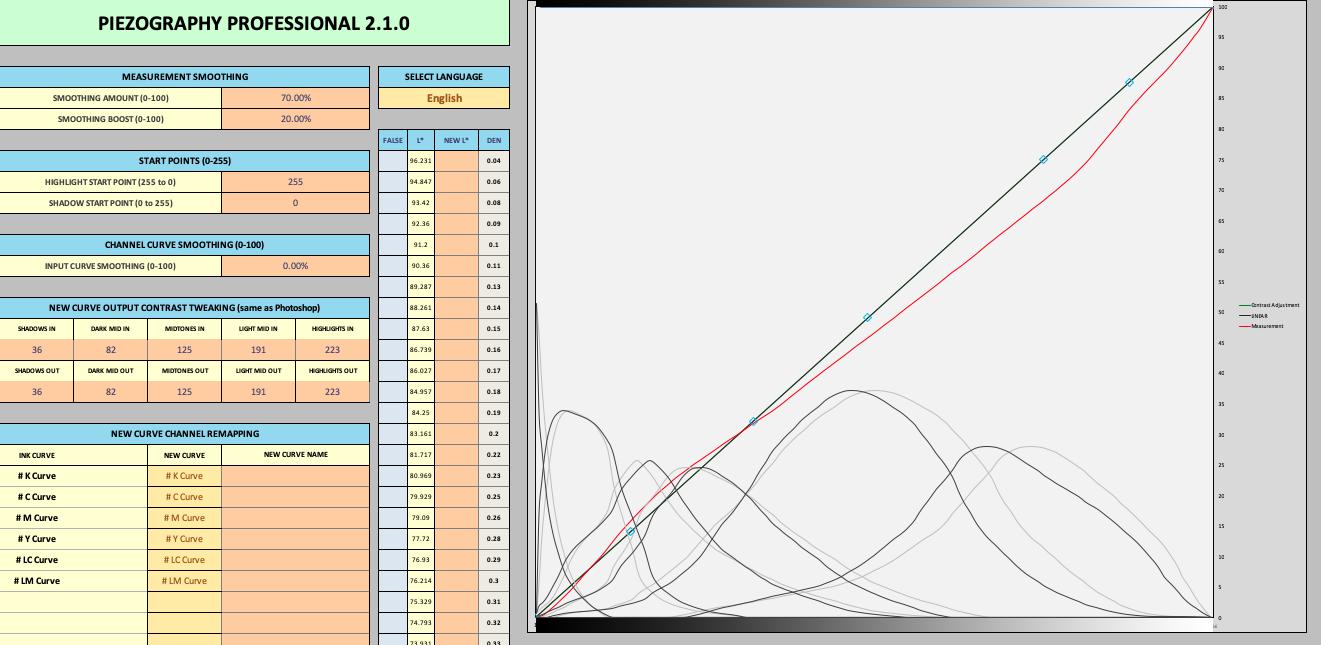Click the DEN column header
The height and width of the screenshot is (645, 1321).
[x=494, y=140]
